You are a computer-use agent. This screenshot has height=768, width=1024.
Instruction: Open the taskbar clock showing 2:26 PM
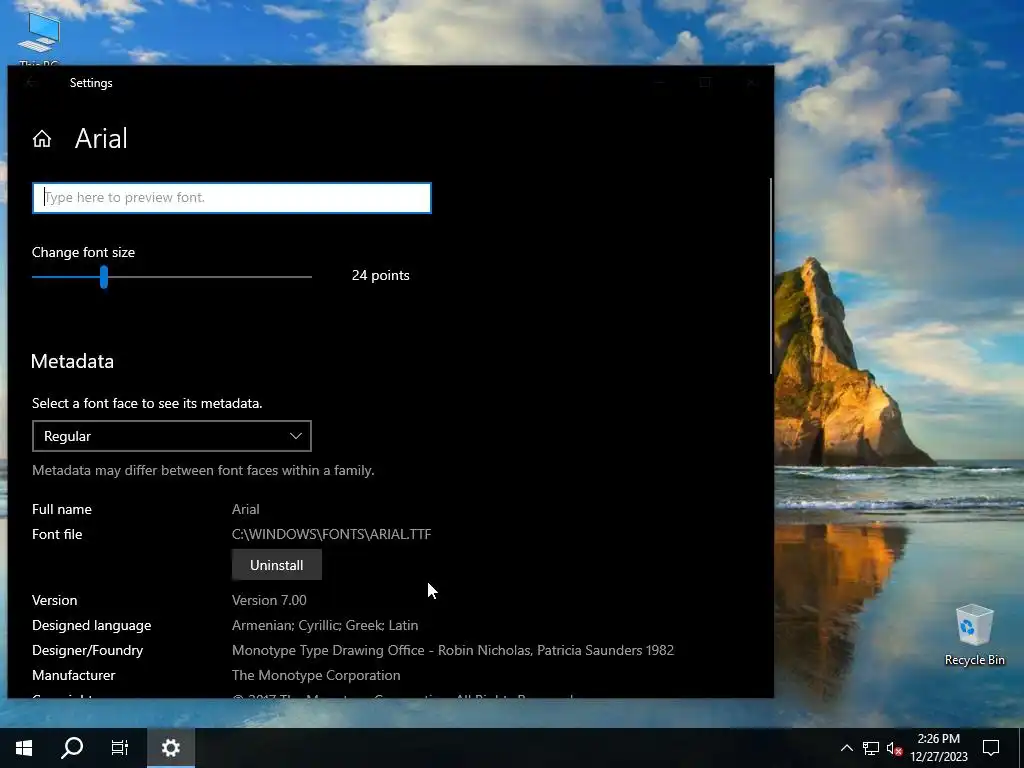(x=938, y=748)
